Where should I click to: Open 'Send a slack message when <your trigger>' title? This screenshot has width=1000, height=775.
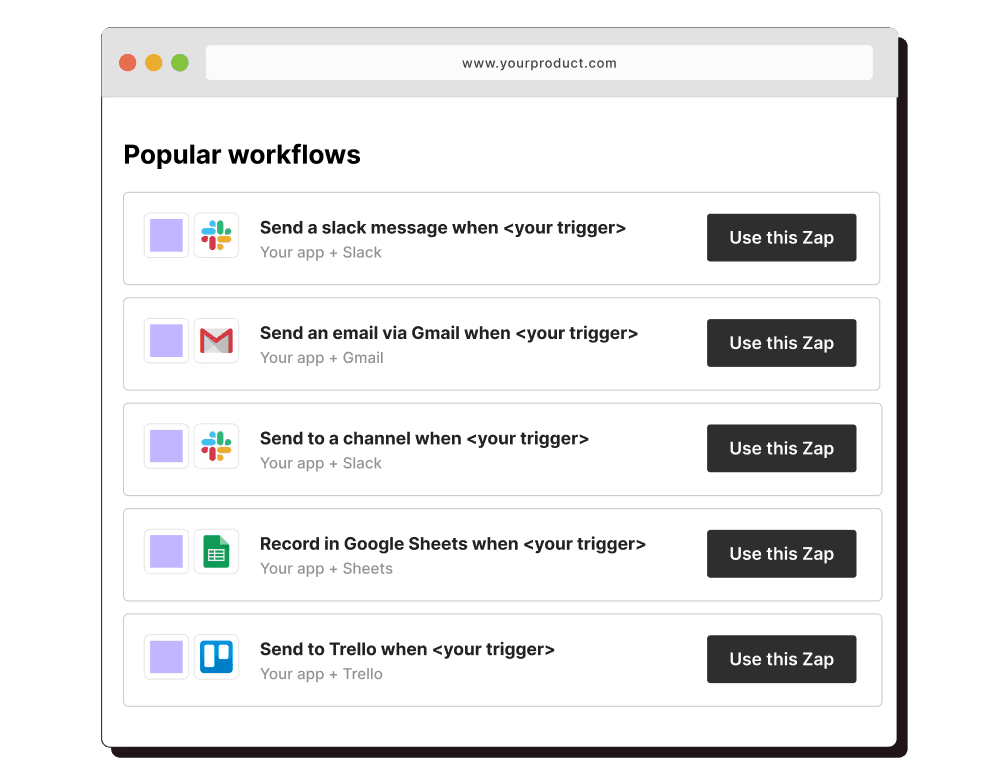[x=443, y=228]
